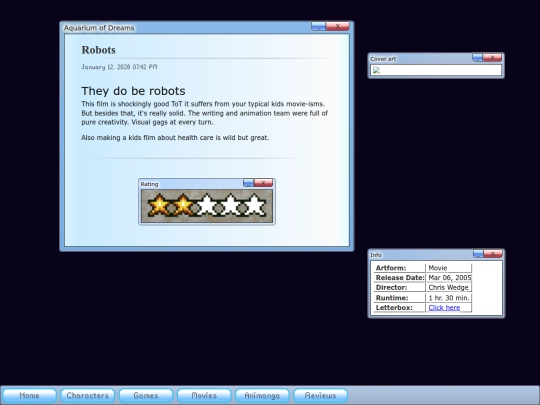The height and width of the screenshot is (405, 540).
Task: Click the first gold rating star
Action: (159, 206)
